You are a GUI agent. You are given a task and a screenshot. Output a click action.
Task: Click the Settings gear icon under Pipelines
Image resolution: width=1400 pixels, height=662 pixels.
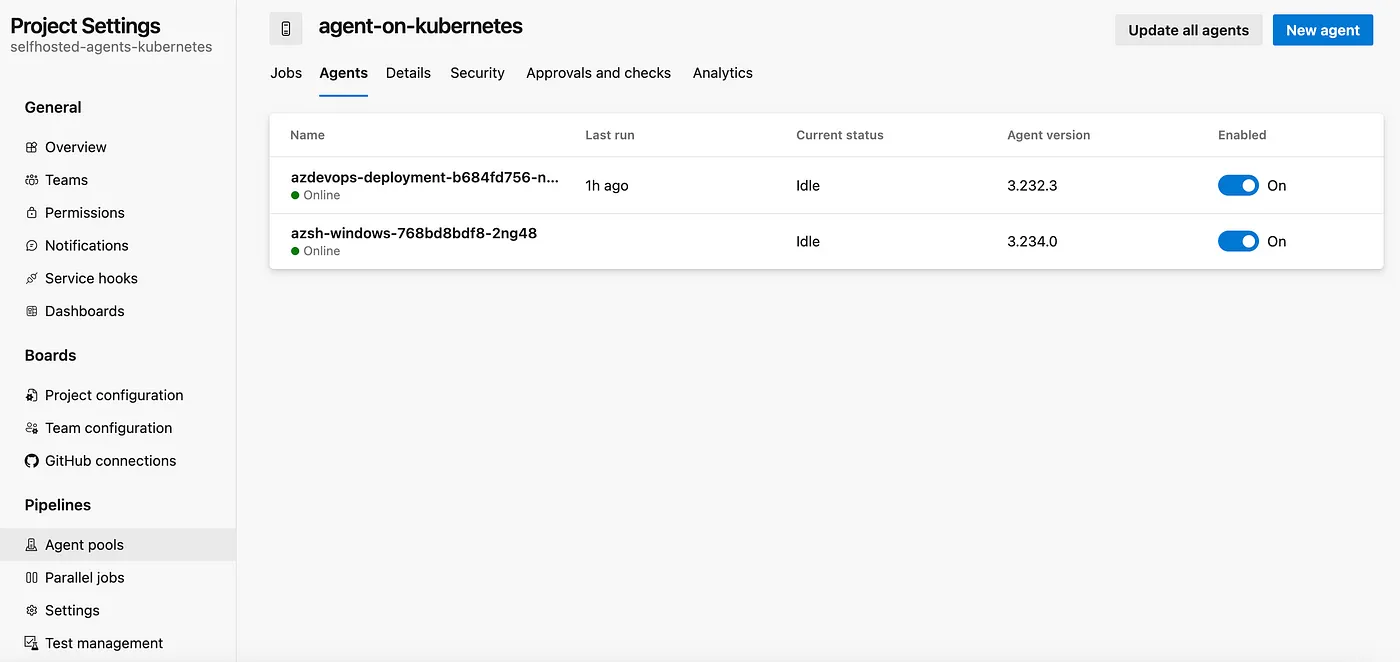[31, 611]
